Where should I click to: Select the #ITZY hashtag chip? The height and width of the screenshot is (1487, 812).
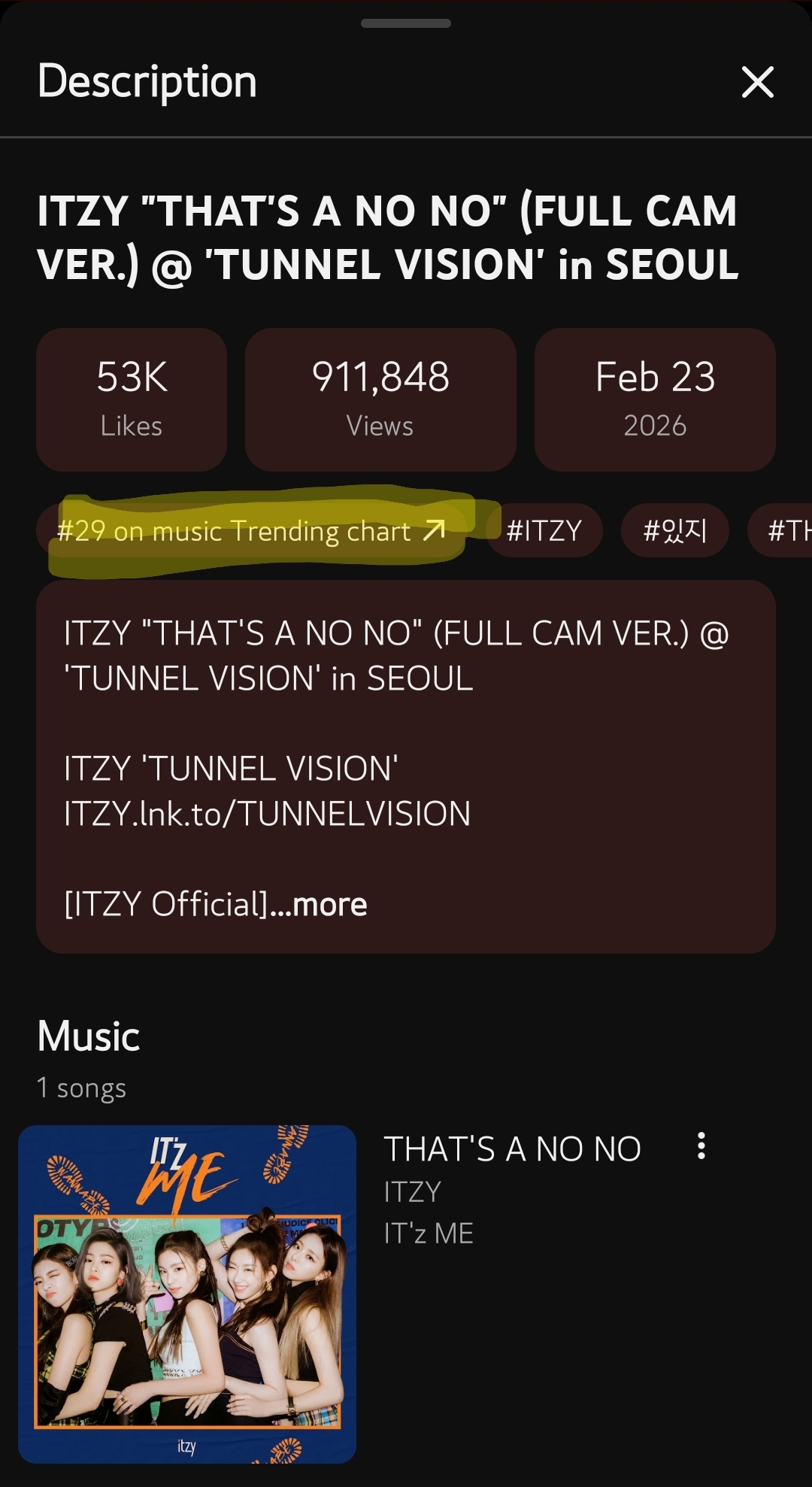point(544,530)
